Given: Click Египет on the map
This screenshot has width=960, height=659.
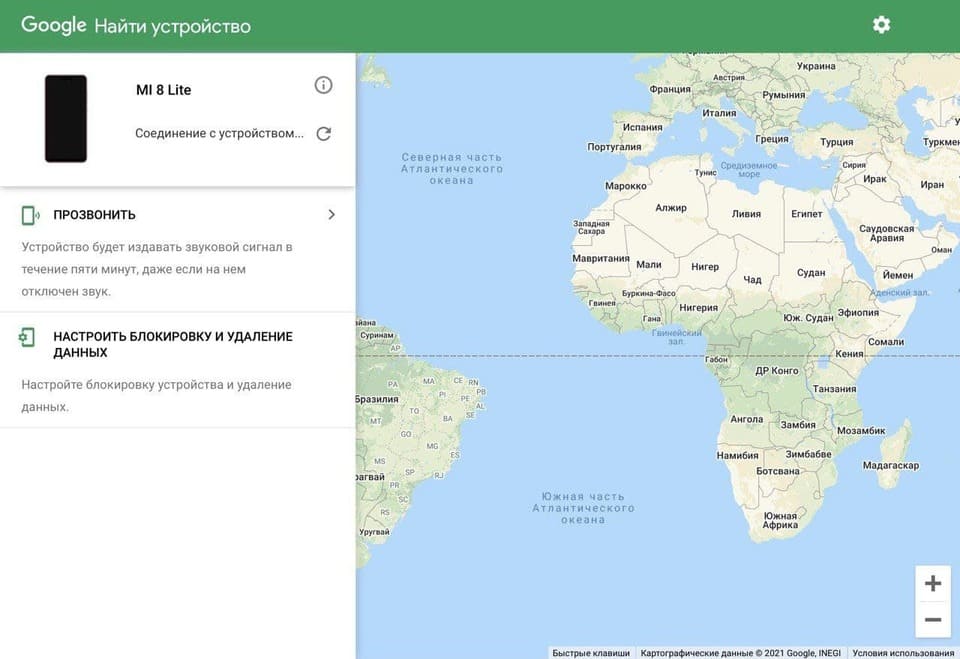Looking at the screenshot, I should (x=806, y=214).
